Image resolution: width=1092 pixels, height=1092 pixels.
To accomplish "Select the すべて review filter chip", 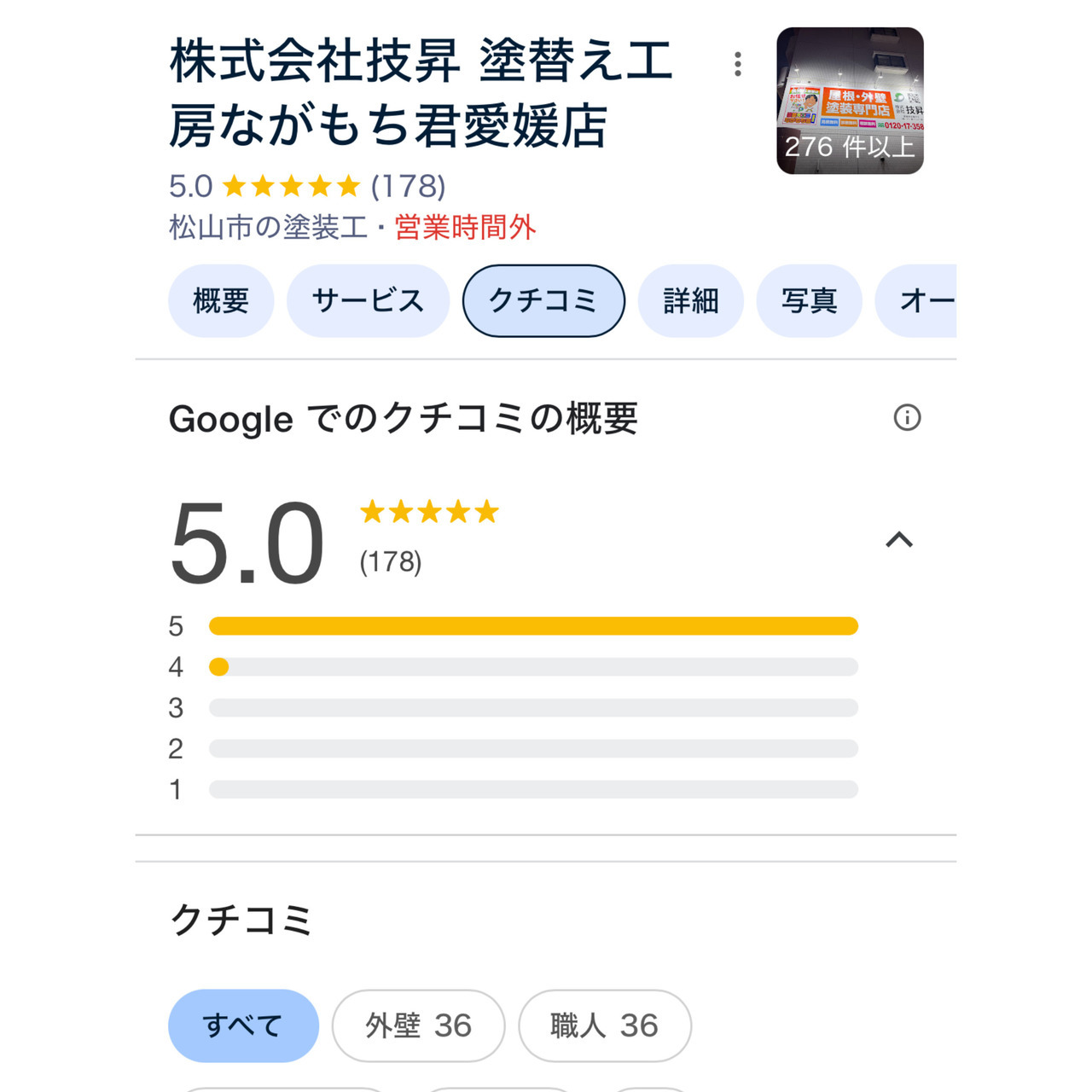I will click(x=243, y=1025).
